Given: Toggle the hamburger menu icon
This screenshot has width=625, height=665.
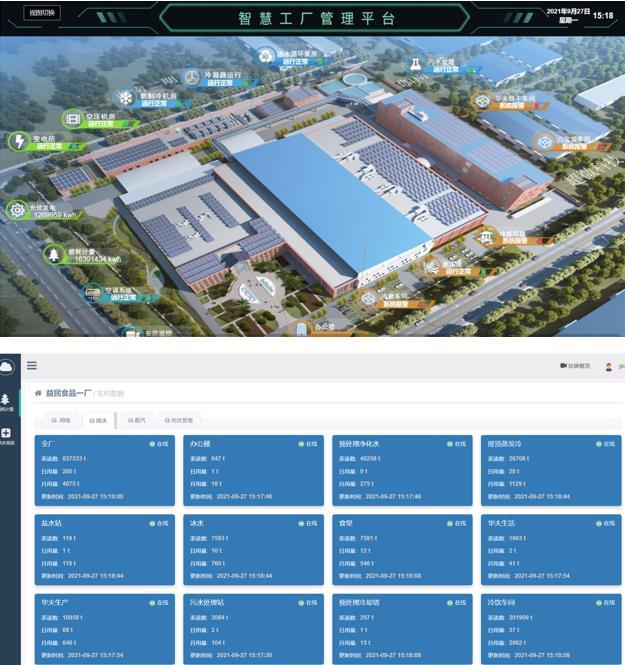Looking at the screenshot, I should point(32,366).
